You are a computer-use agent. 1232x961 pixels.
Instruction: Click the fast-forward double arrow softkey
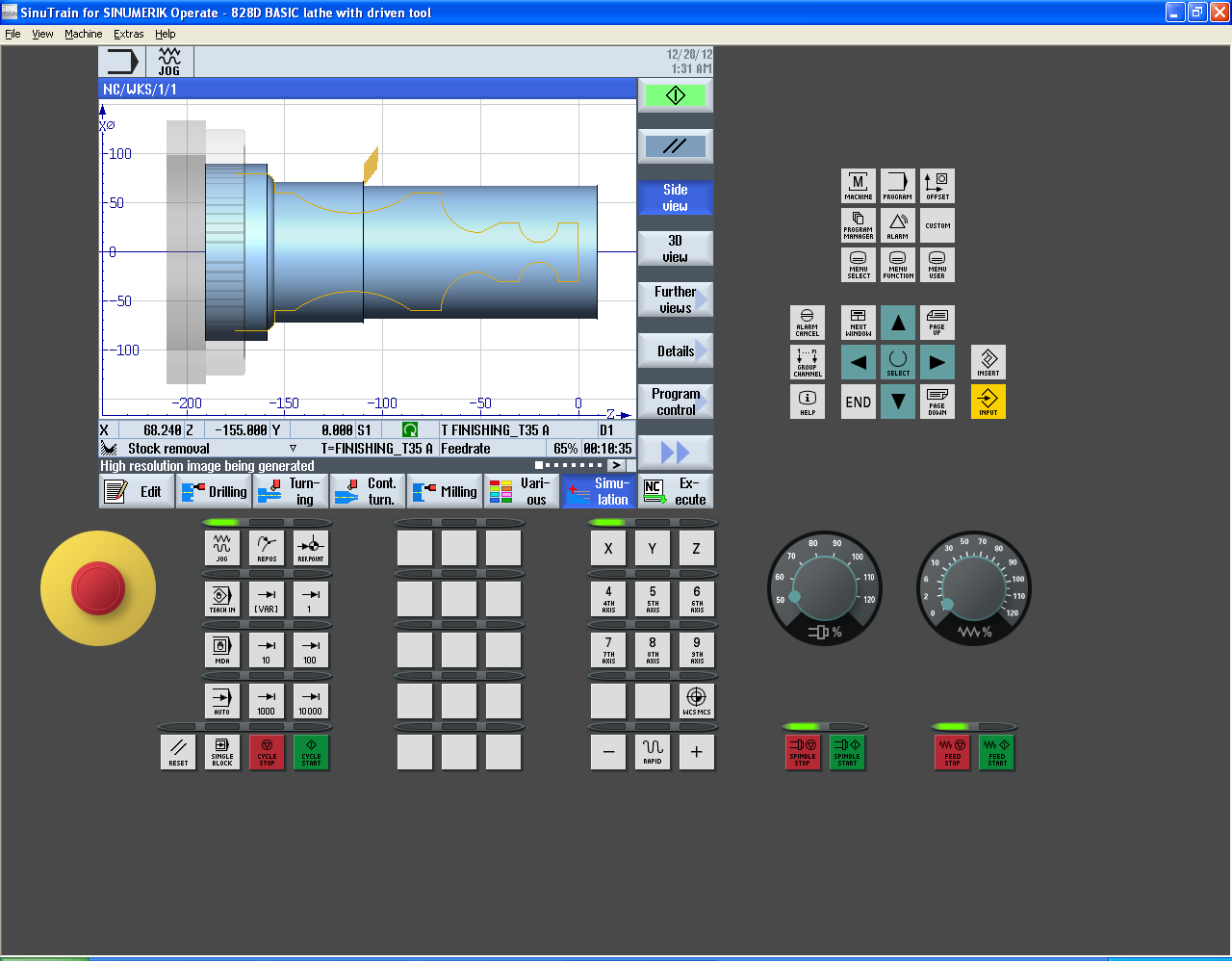tap(676, 453)
